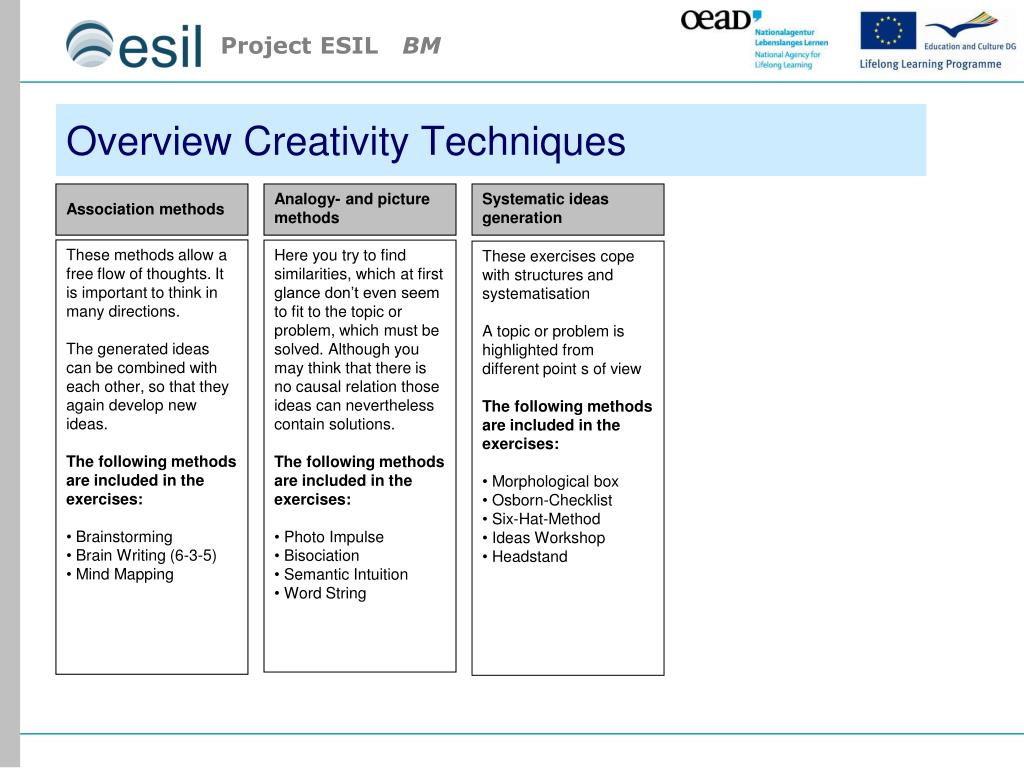Click the Semantic Intuition bullet item
Screen dimensions: 1024x768
coord(341,575)
